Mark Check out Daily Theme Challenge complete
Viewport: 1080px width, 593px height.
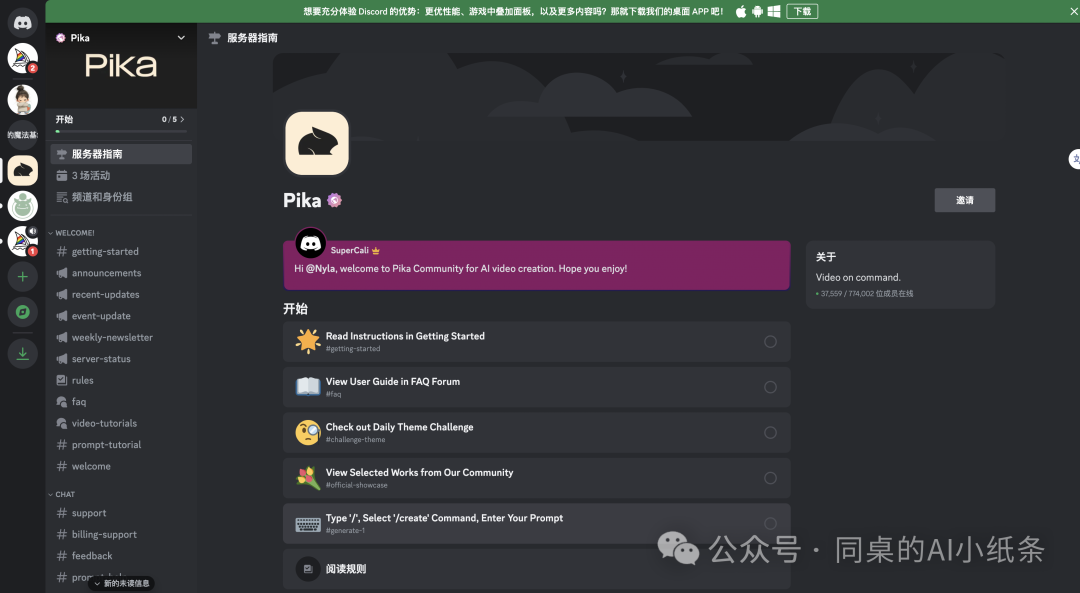click(770, 433)
